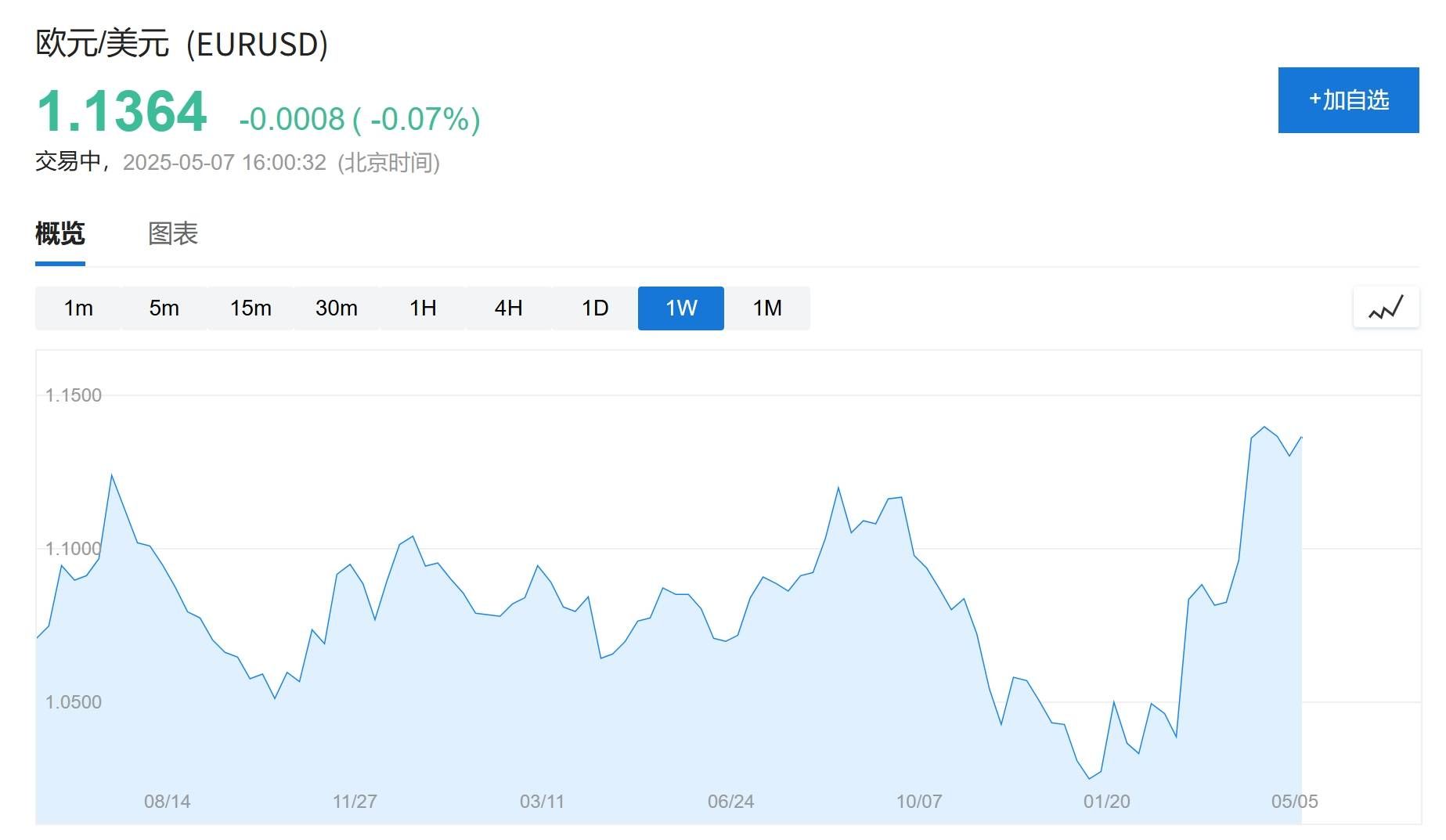Click the line chart type icon
Viewport: 1446px width, 840px height.
1386,308
